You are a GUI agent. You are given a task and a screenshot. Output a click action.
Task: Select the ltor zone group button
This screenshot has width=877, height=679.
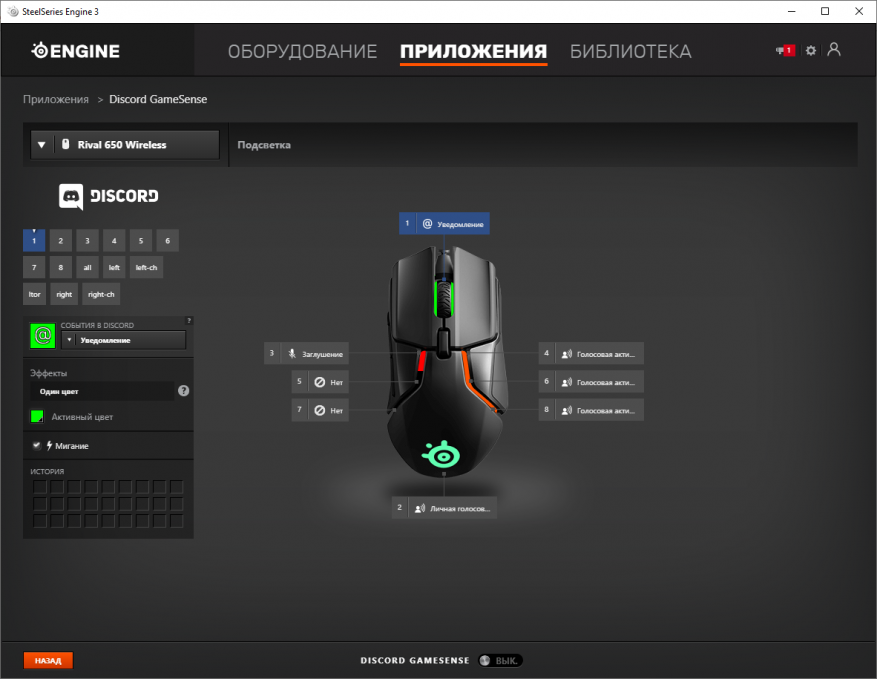tap(34, 294)
